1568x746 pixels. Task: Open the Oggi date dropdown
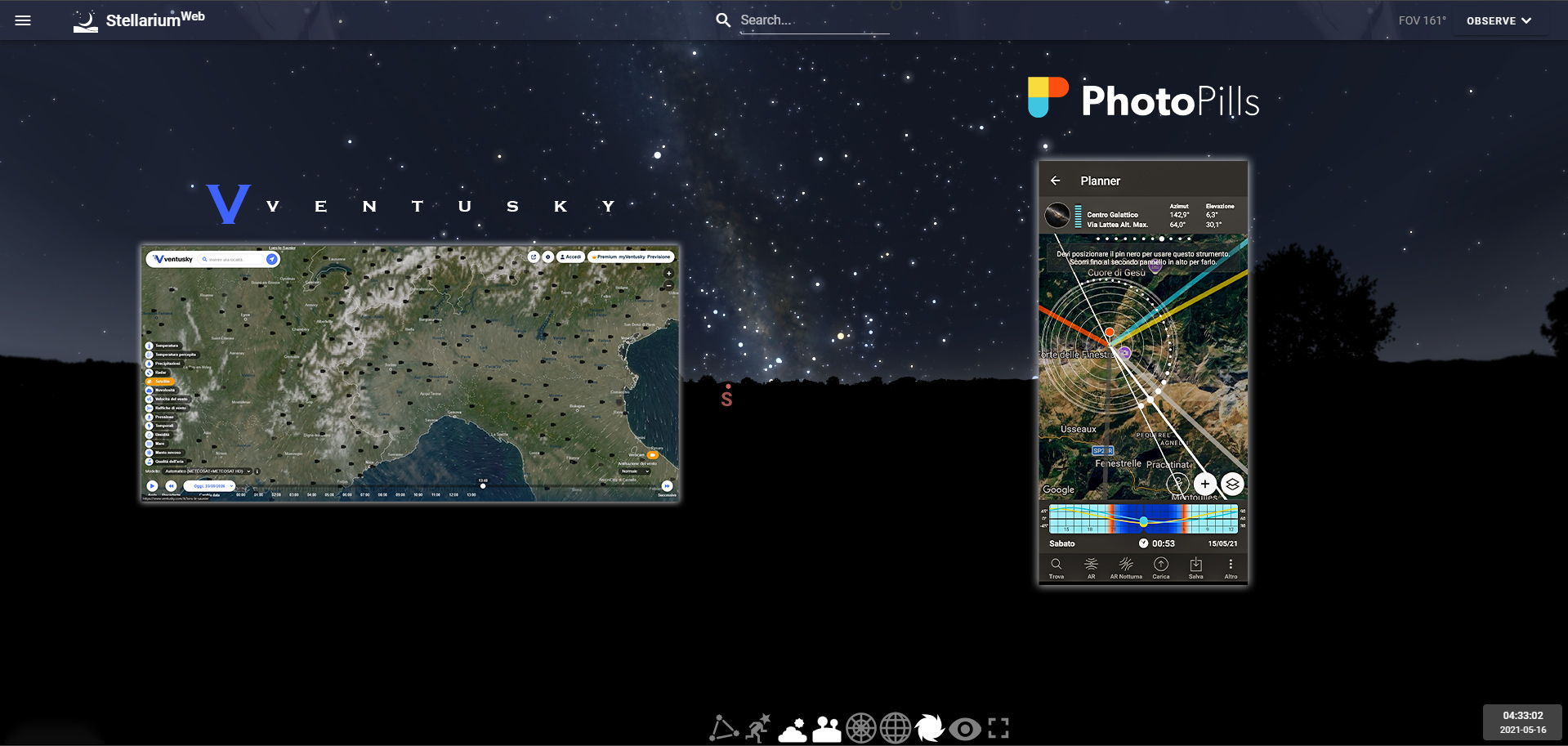pos(209,486)
